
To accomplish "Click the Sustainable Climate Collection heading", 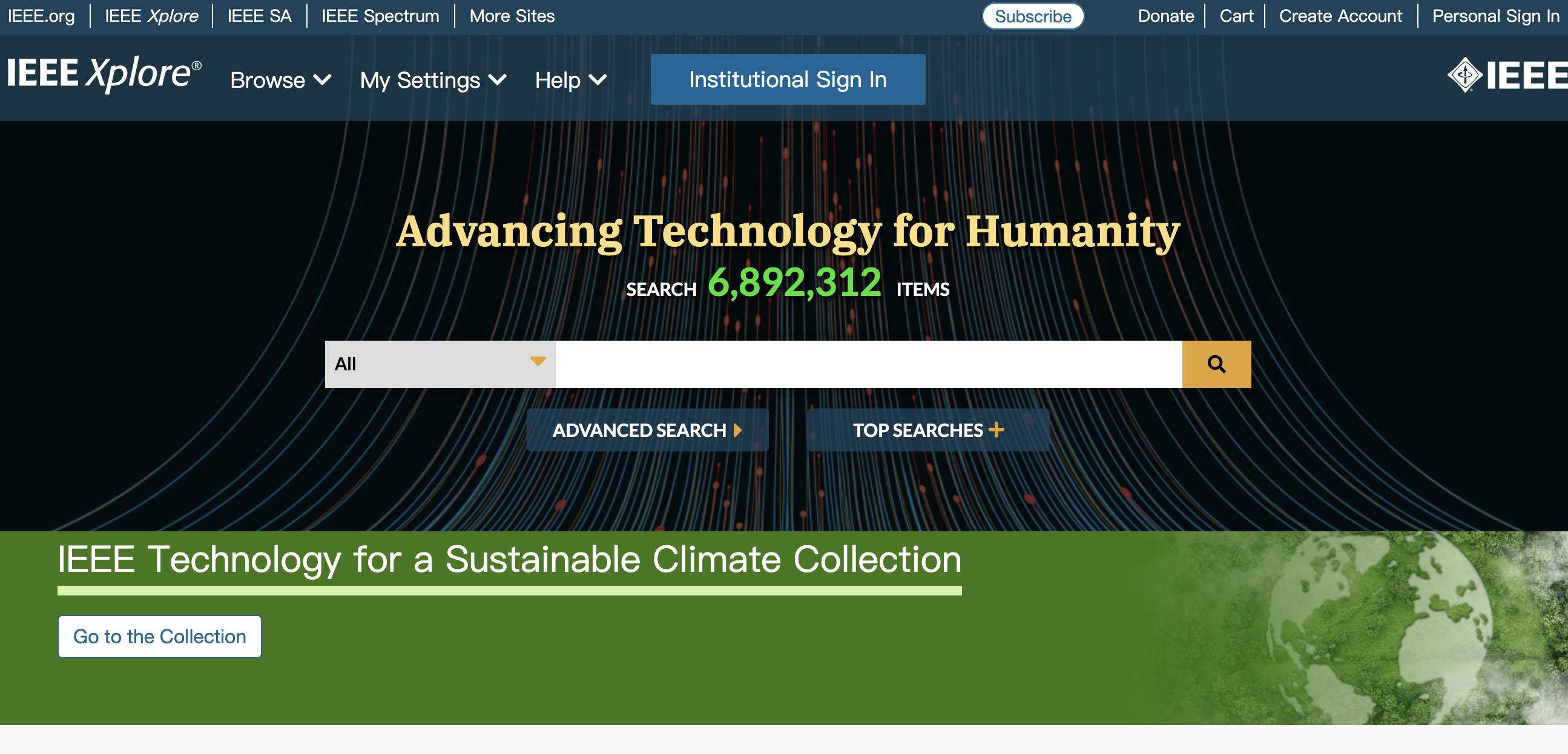I will (510, 559).
